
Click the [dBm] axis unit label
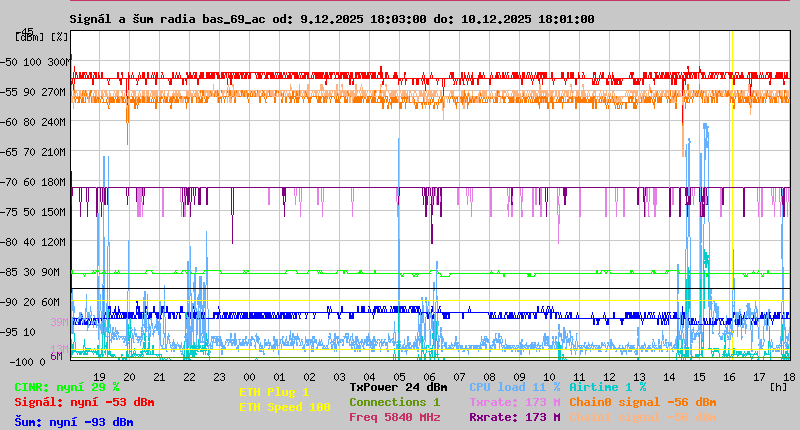[x=29, y=36]
